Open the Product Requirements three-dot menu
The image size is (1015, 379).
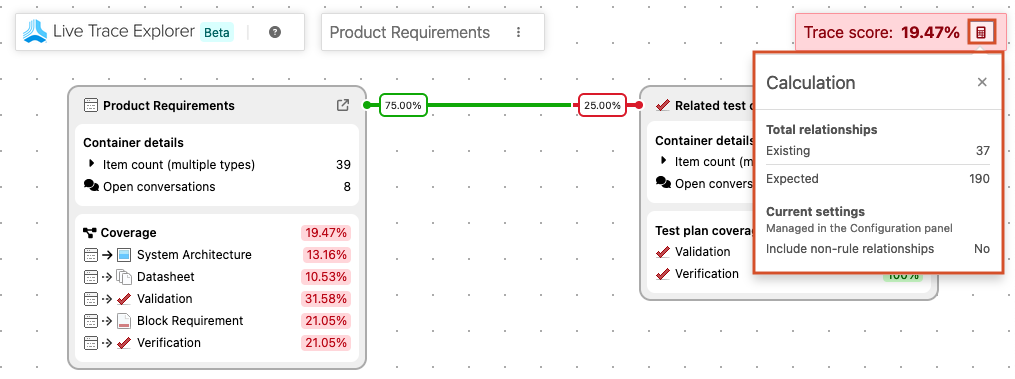point(518,32)
